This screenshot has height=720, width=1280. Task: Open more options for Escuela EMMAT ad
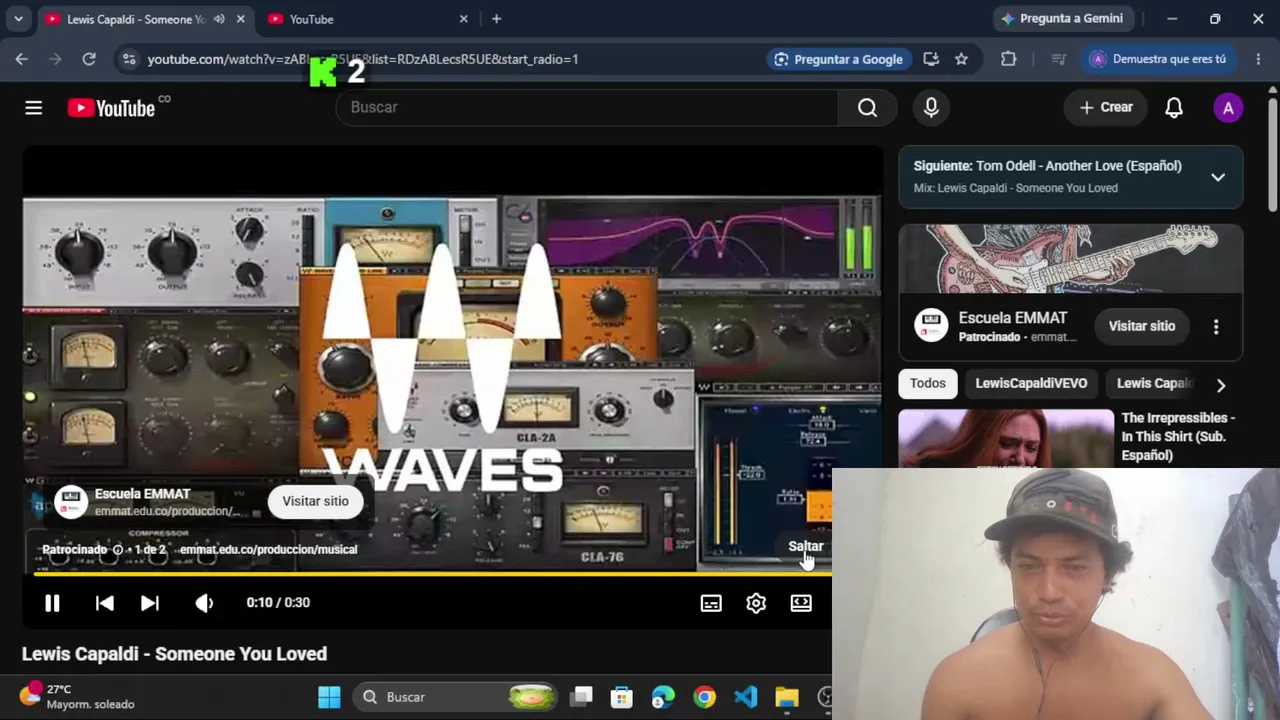point(1216,326)
